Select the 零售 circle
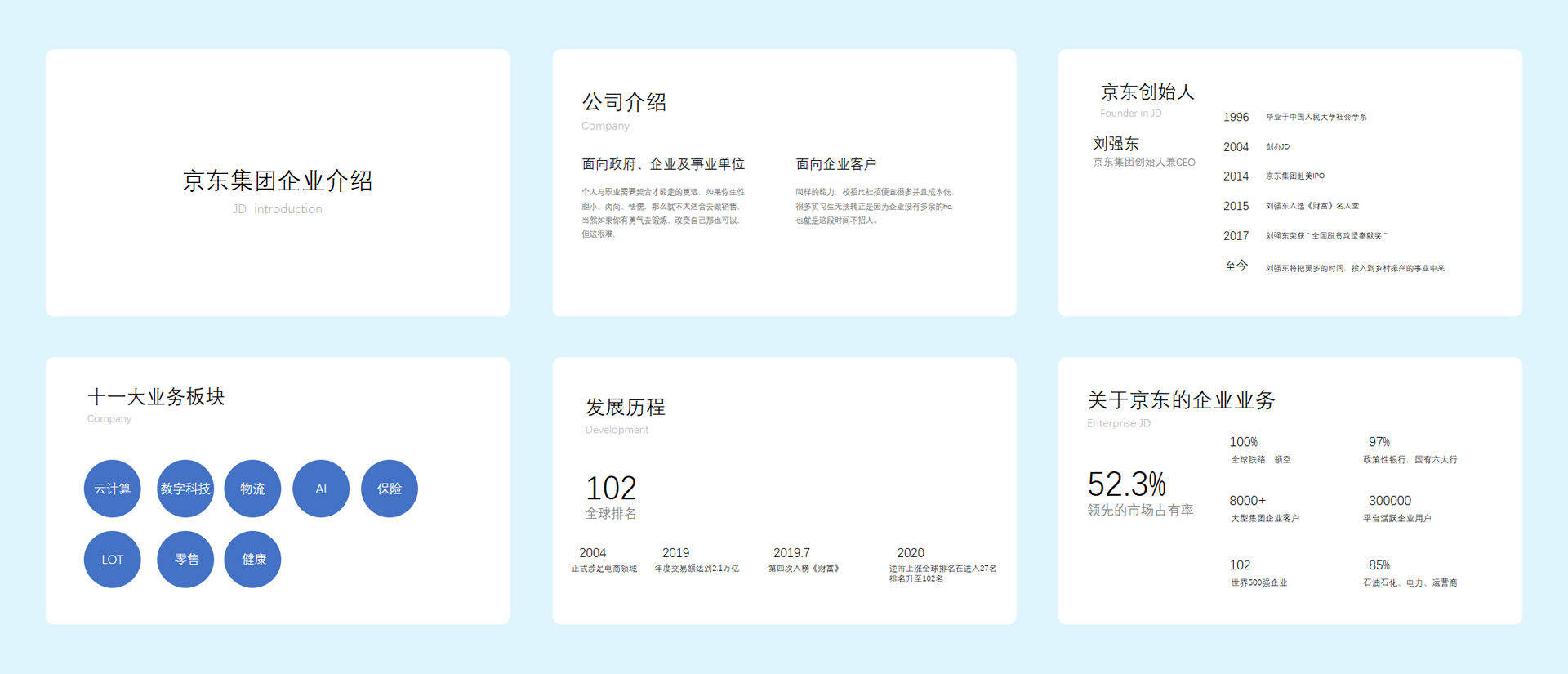 coord(185,560)
